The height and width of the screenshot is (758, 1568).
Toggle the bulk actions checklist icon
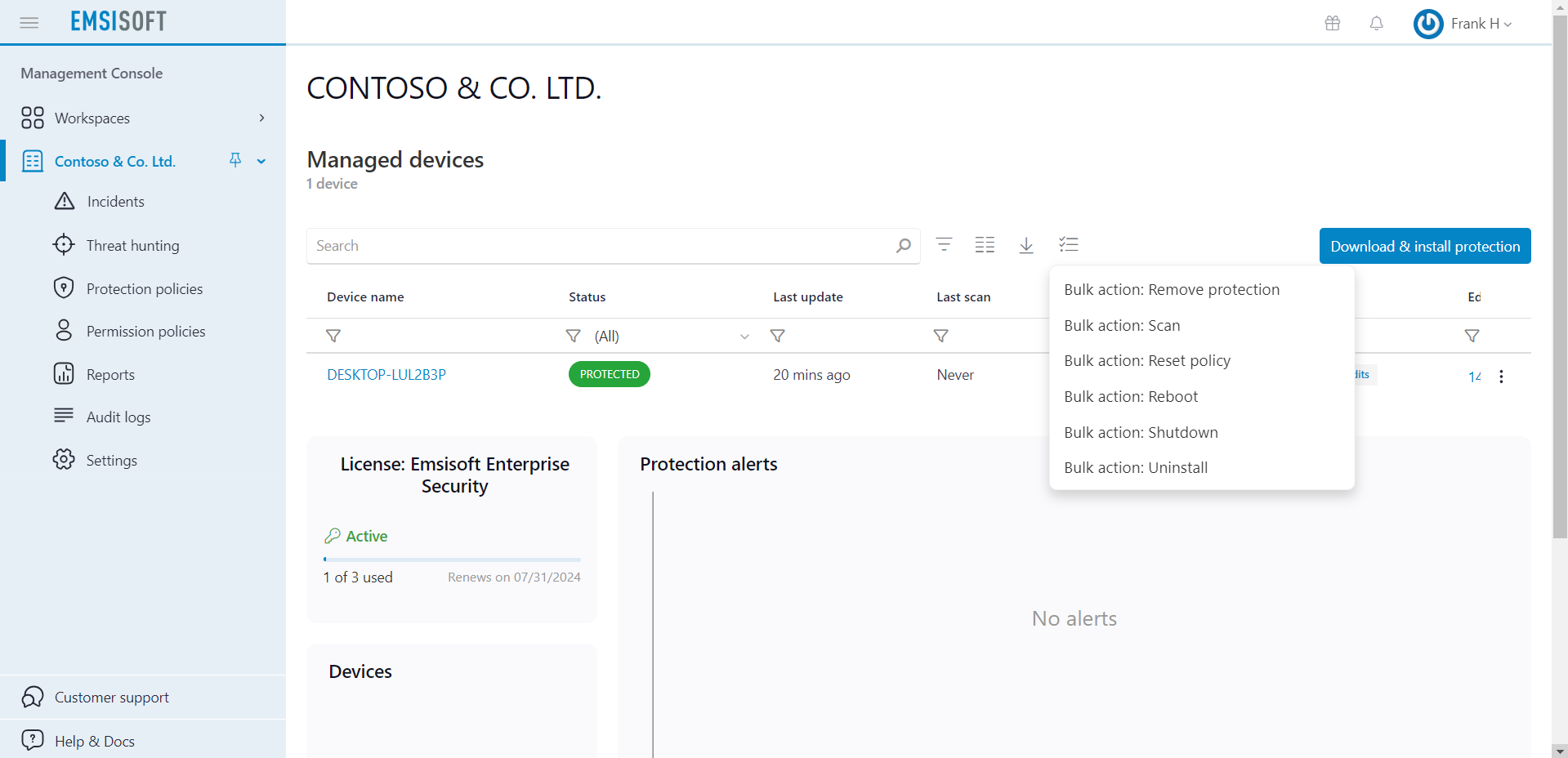1069,244
